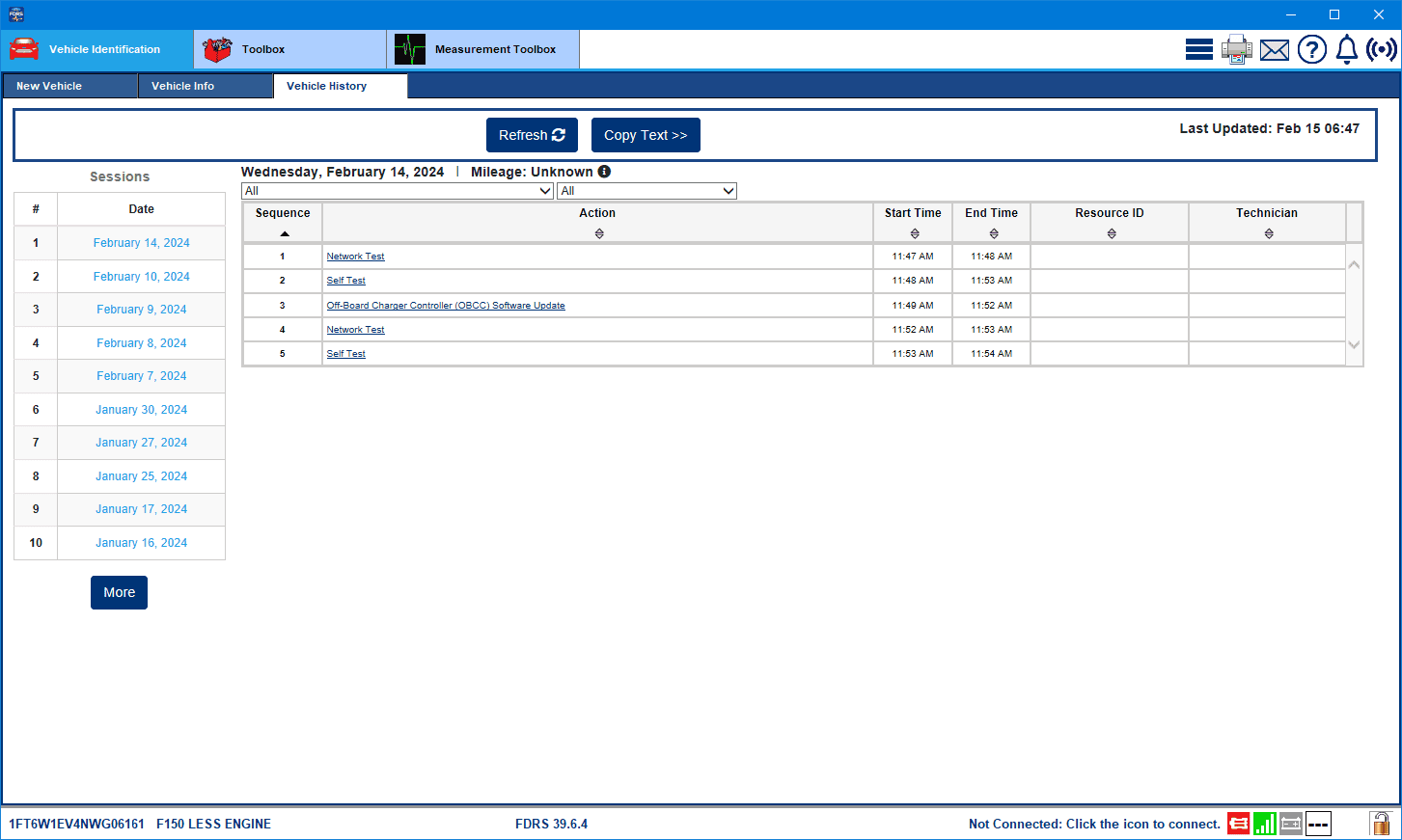Image resolution: width=1402 pixels, height=840 pixels.
Task: Open the notifications bell icon
Action: click(x=1346, y=49)
